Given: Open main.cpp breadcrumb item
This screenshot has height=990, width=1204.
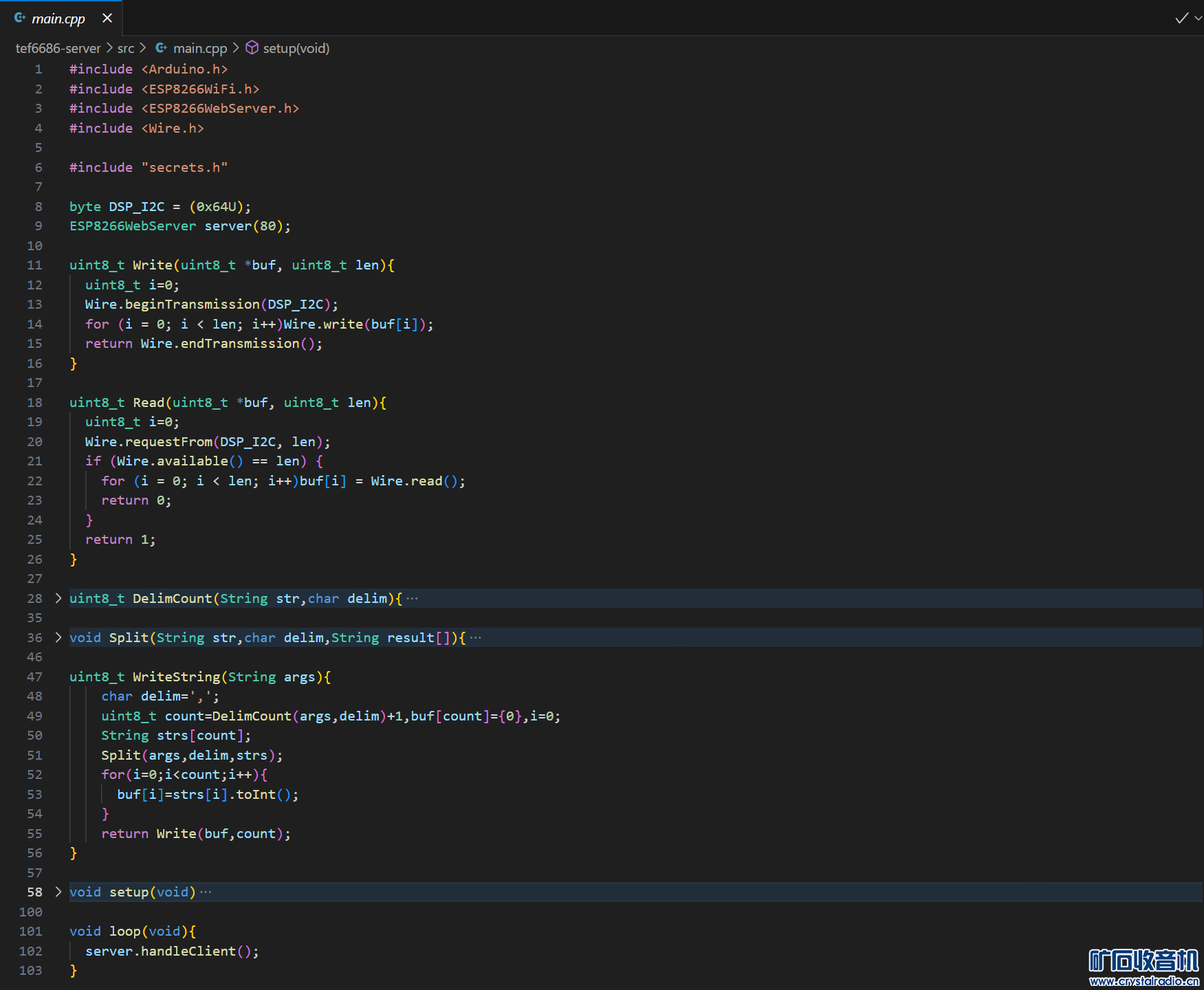Looking at the screenshot, I should point(200,48).
